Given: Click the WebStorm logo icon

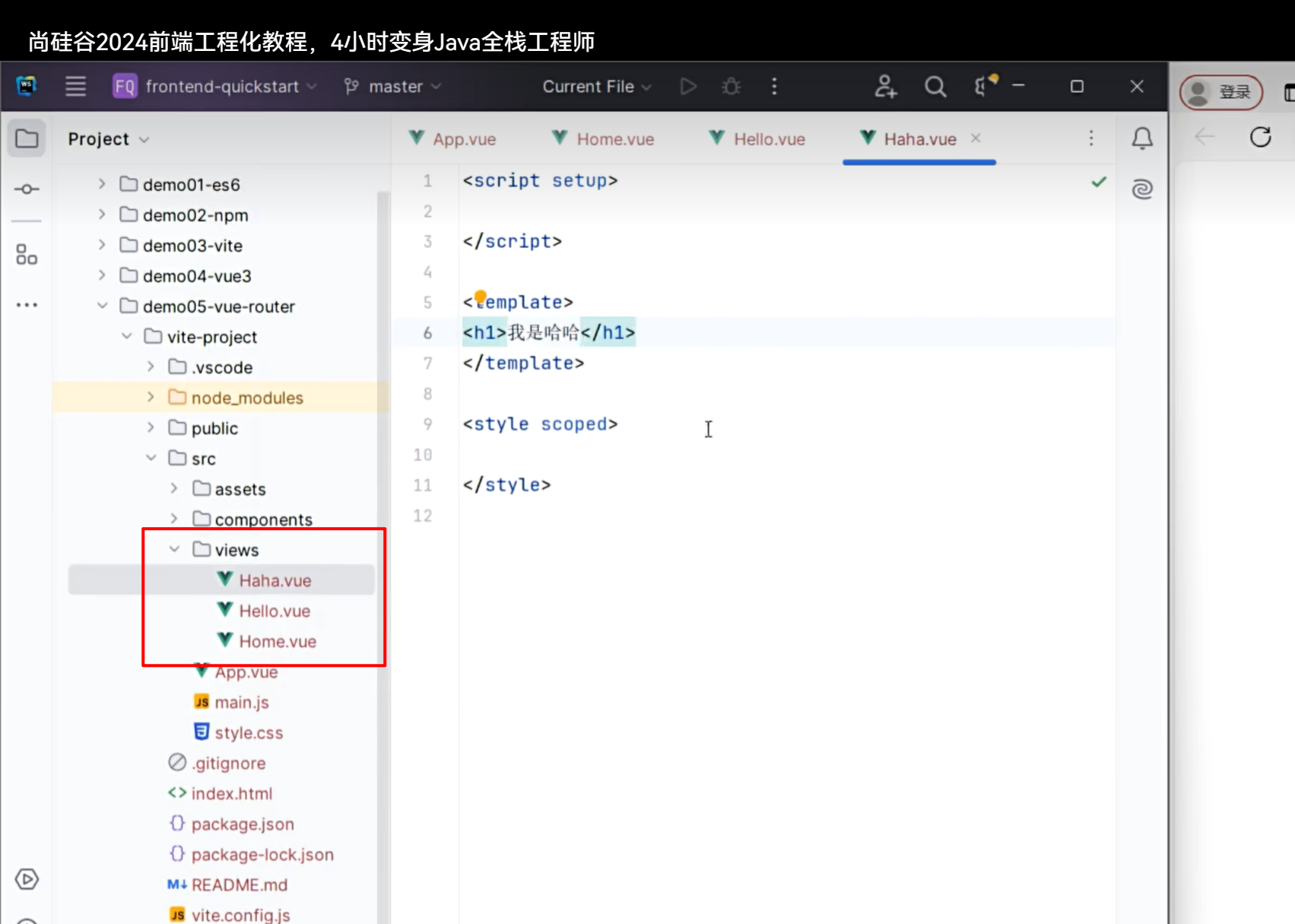Looking at the screenshot, I should point(27,86).
